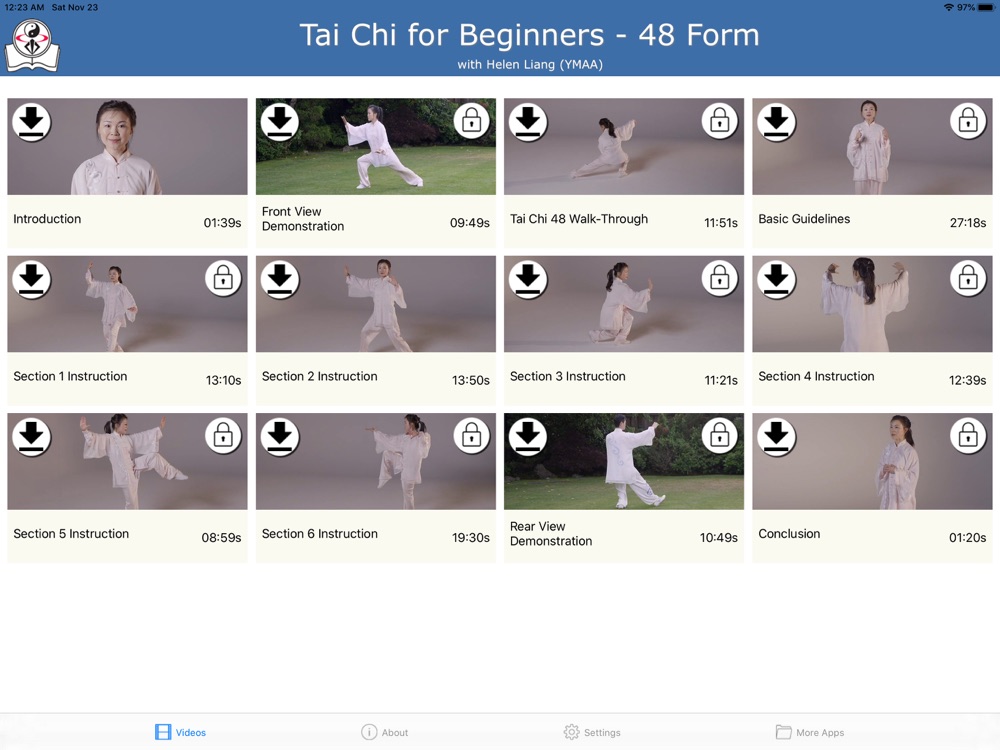Screen dimensions: 1000x750
Task: Select the Videos tab
Action: (x=180, y=732)
